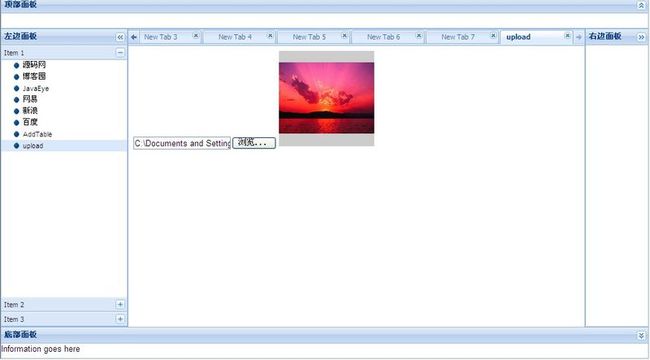The image size is (650, 360).
Task: Click the Item 3 header label
Action: [x=14, y=319]
